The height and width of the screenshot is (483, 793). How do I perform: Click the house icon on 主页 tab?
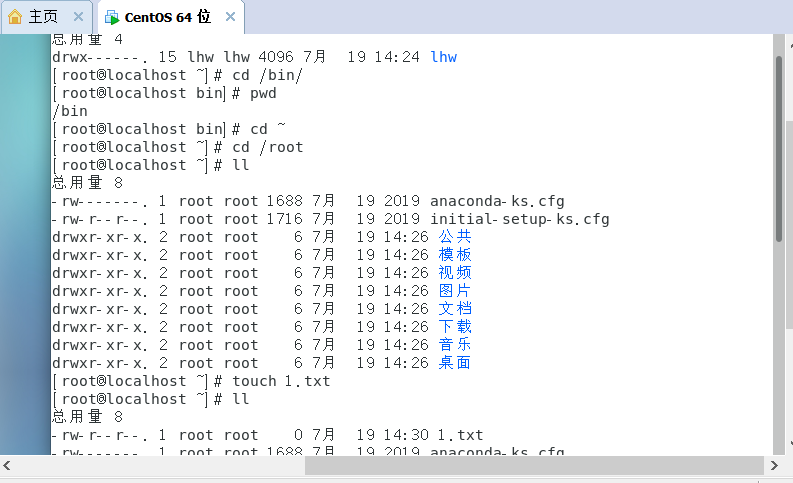(15, 17)
